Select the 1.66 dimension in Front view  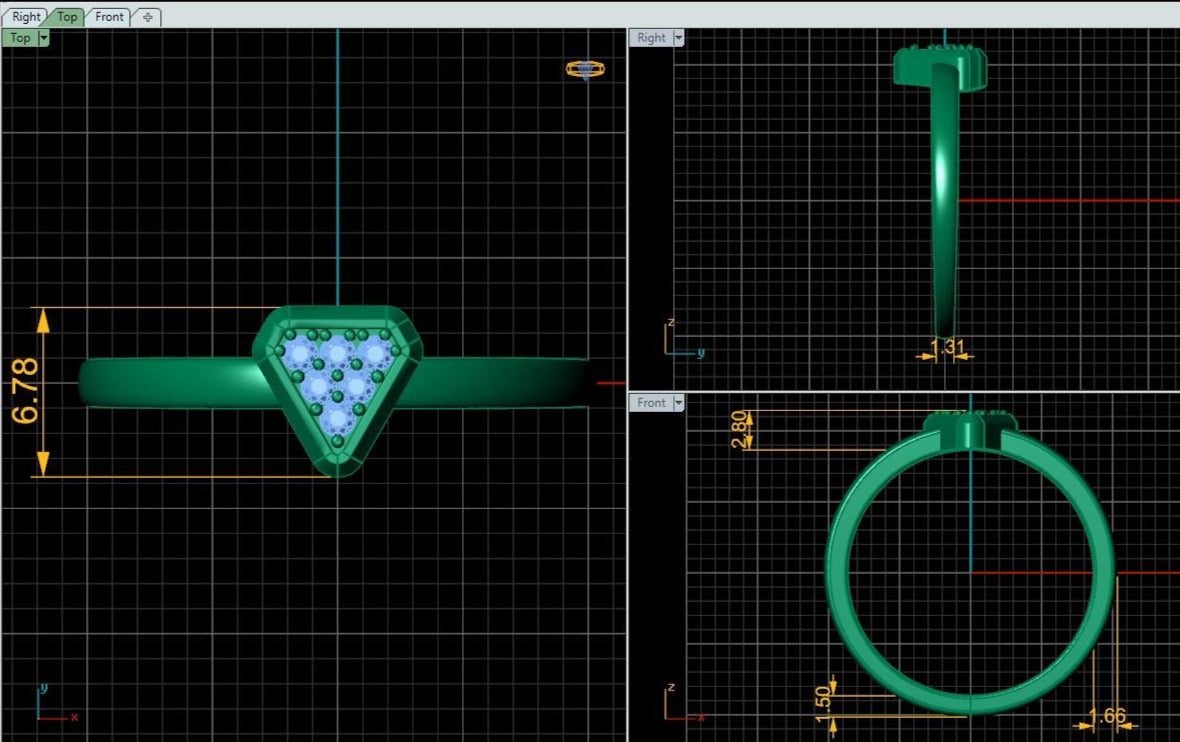pos(1106,716)
